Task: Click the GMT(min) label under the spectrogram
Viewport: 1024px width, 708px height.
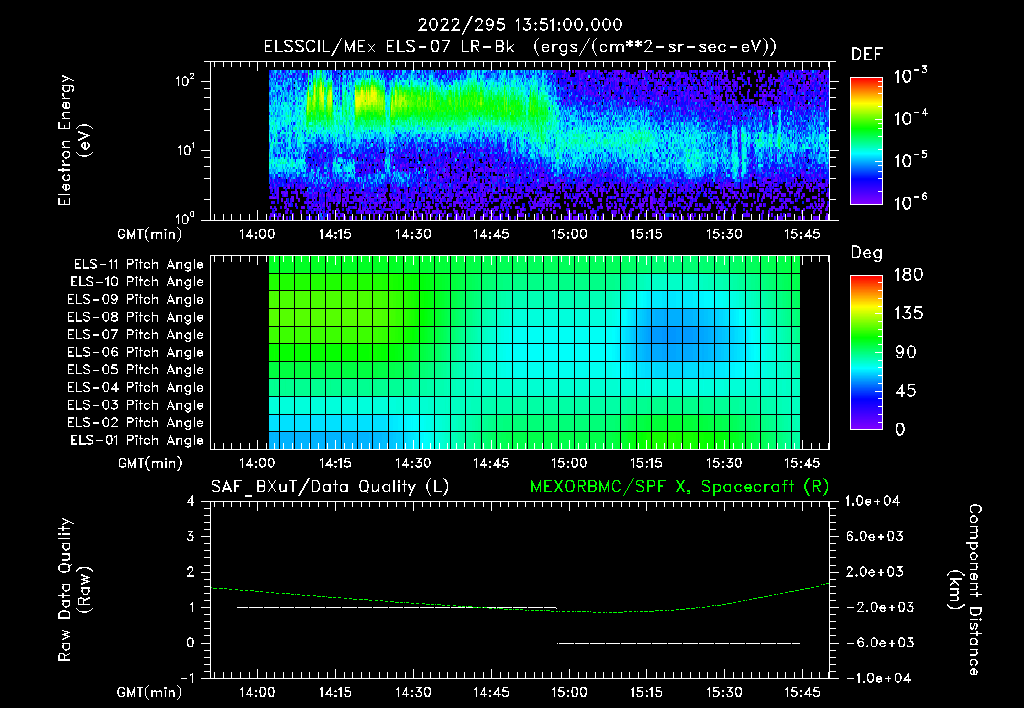Action: point(150,234)
